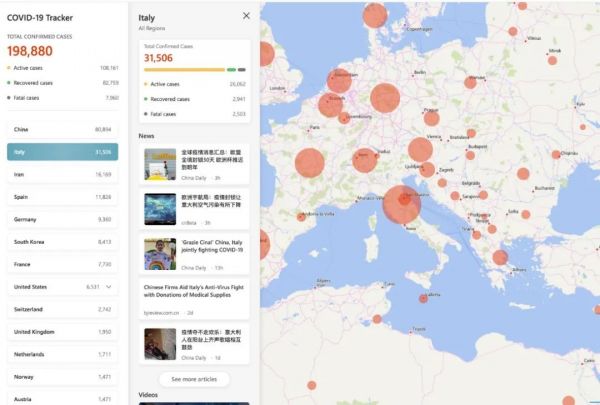Pick United Kingdom in the list
The image size is (600, 405).
pyautogui.click(x=62, y=332)
